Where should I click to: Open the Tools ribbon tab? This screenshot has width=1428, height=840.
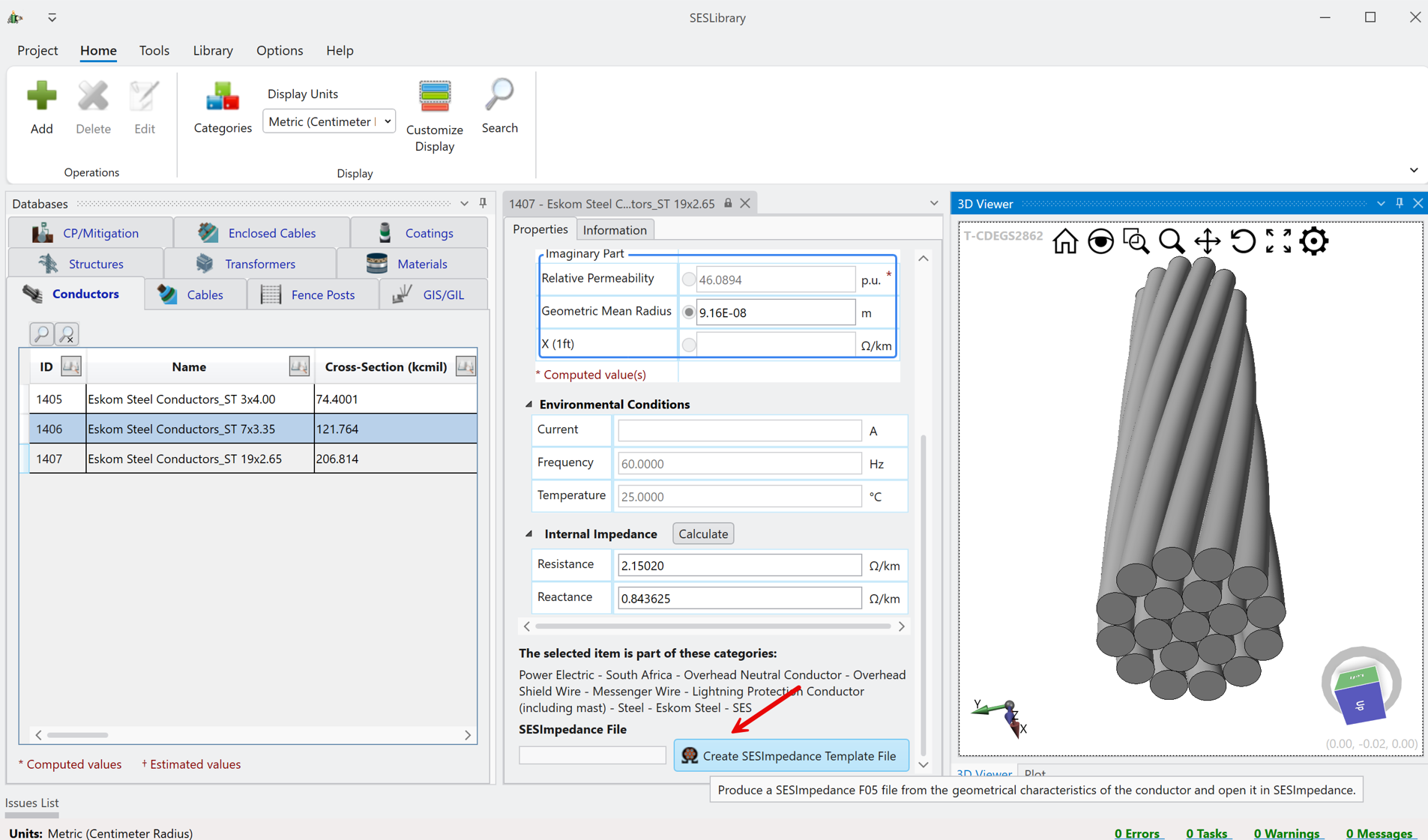(x=154, y=50)
